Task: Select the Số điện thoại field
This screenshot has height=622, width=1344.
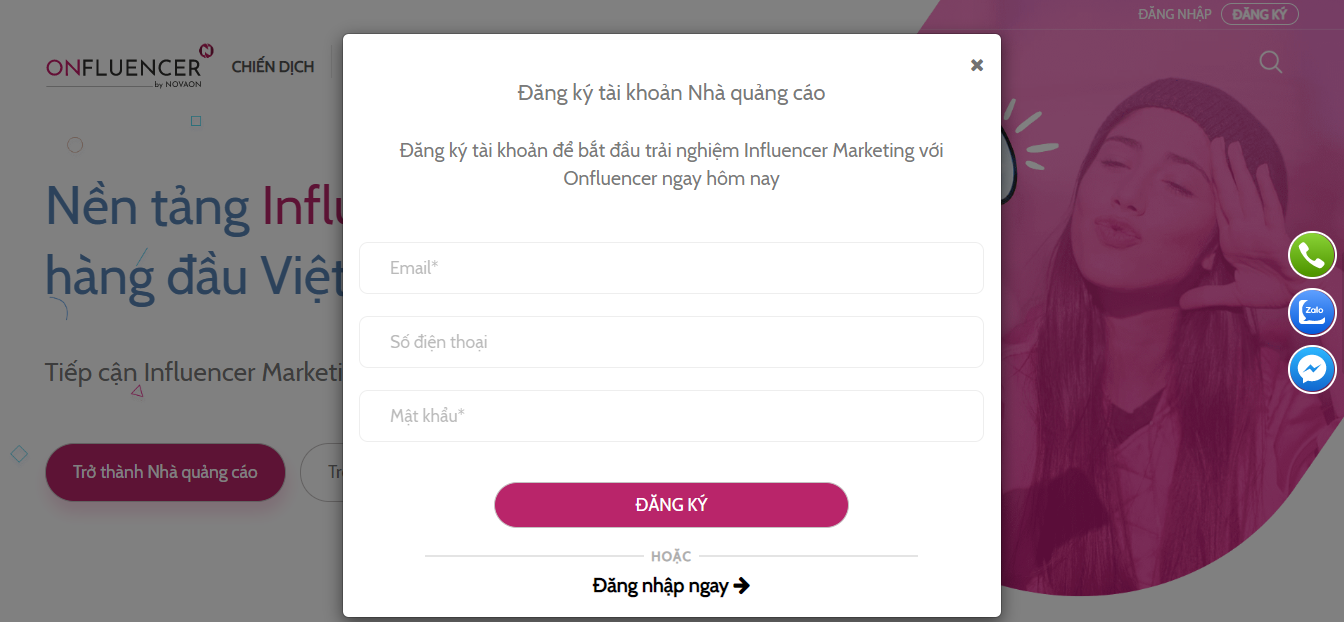Action: (671, 342)
